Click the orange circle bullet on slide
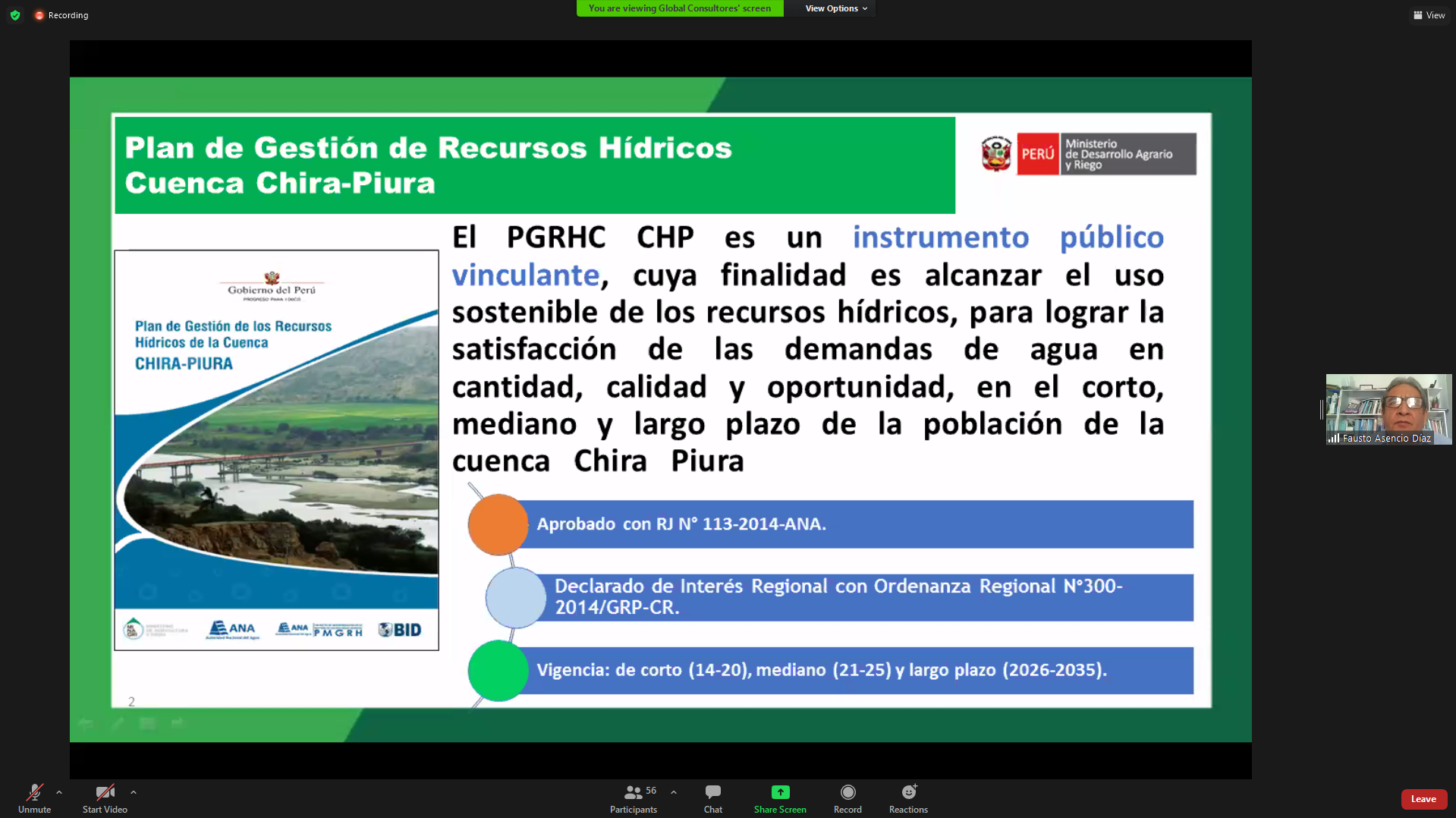The height and width of the screenshot is (818, 1456). tap(498, 524)
